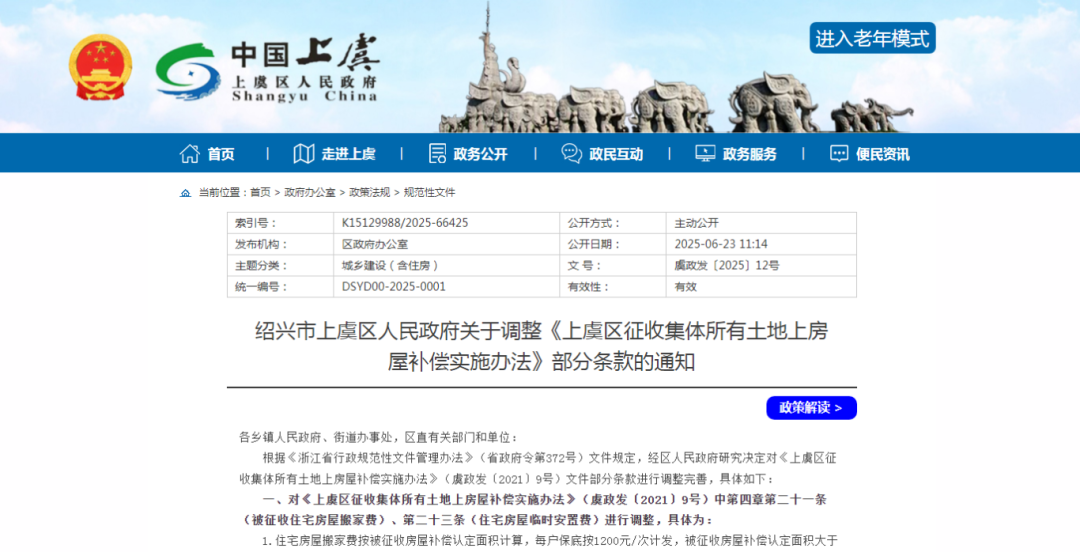Click the national emblem logo

click(x=100, y=68)
